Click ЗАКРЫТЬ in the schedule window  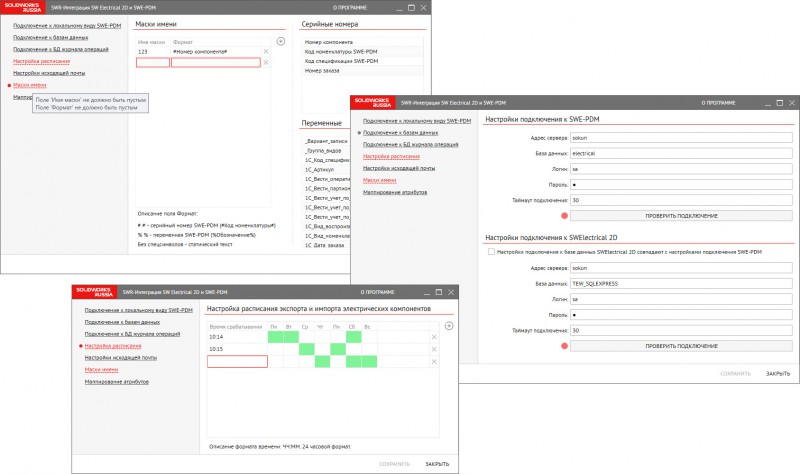(x=437, y=464)
